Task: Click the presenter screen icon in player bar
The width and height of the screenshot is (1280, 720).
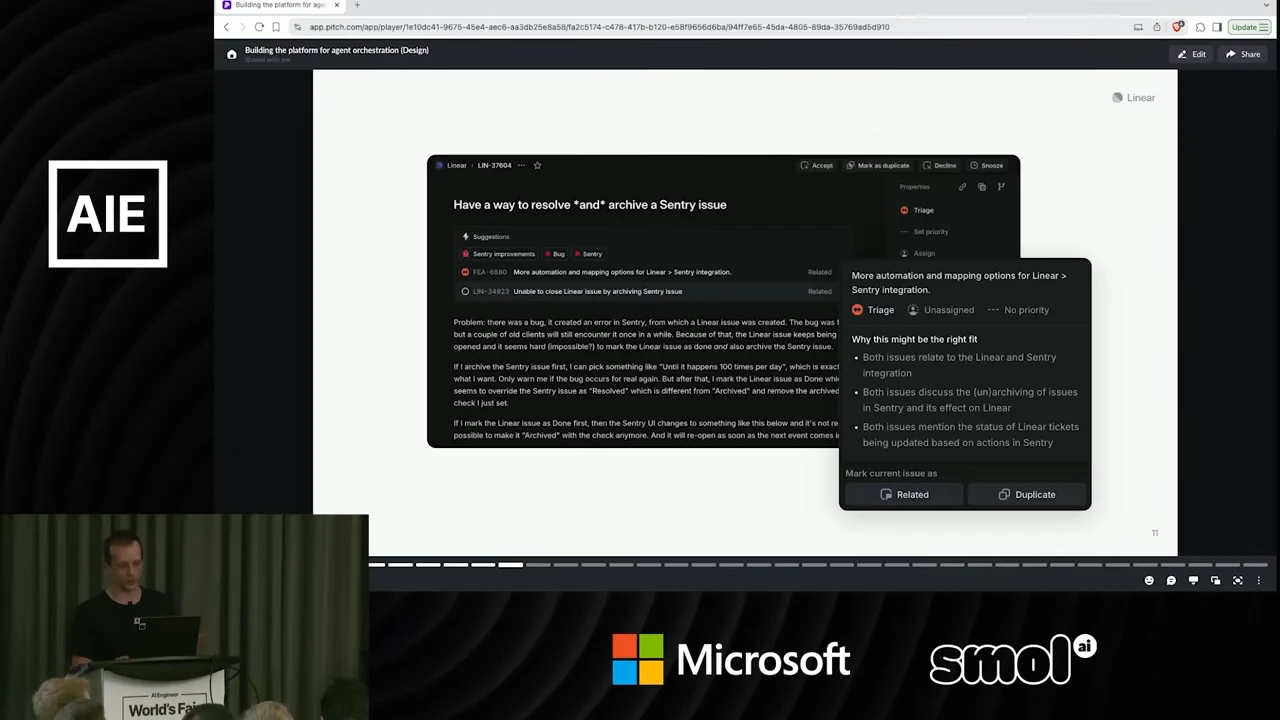Action: [x=1193, y=580]
